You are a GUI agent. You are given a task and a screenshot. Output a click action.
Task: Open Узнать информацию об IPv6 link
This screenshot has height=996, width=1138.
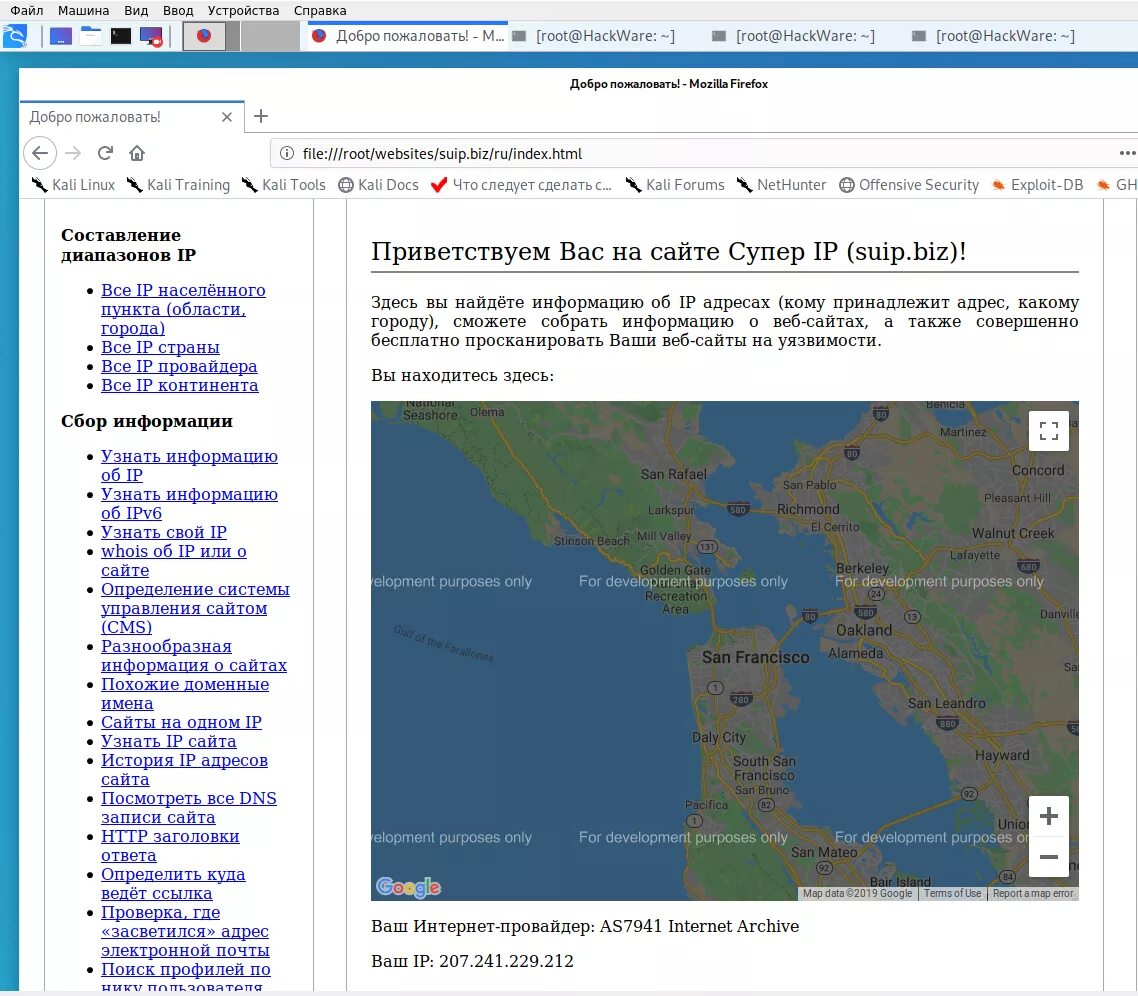[189, 503]
